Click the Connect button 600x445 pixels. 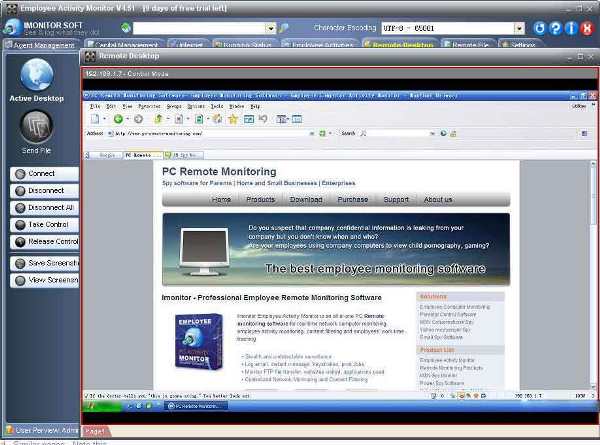coord(44,174)
